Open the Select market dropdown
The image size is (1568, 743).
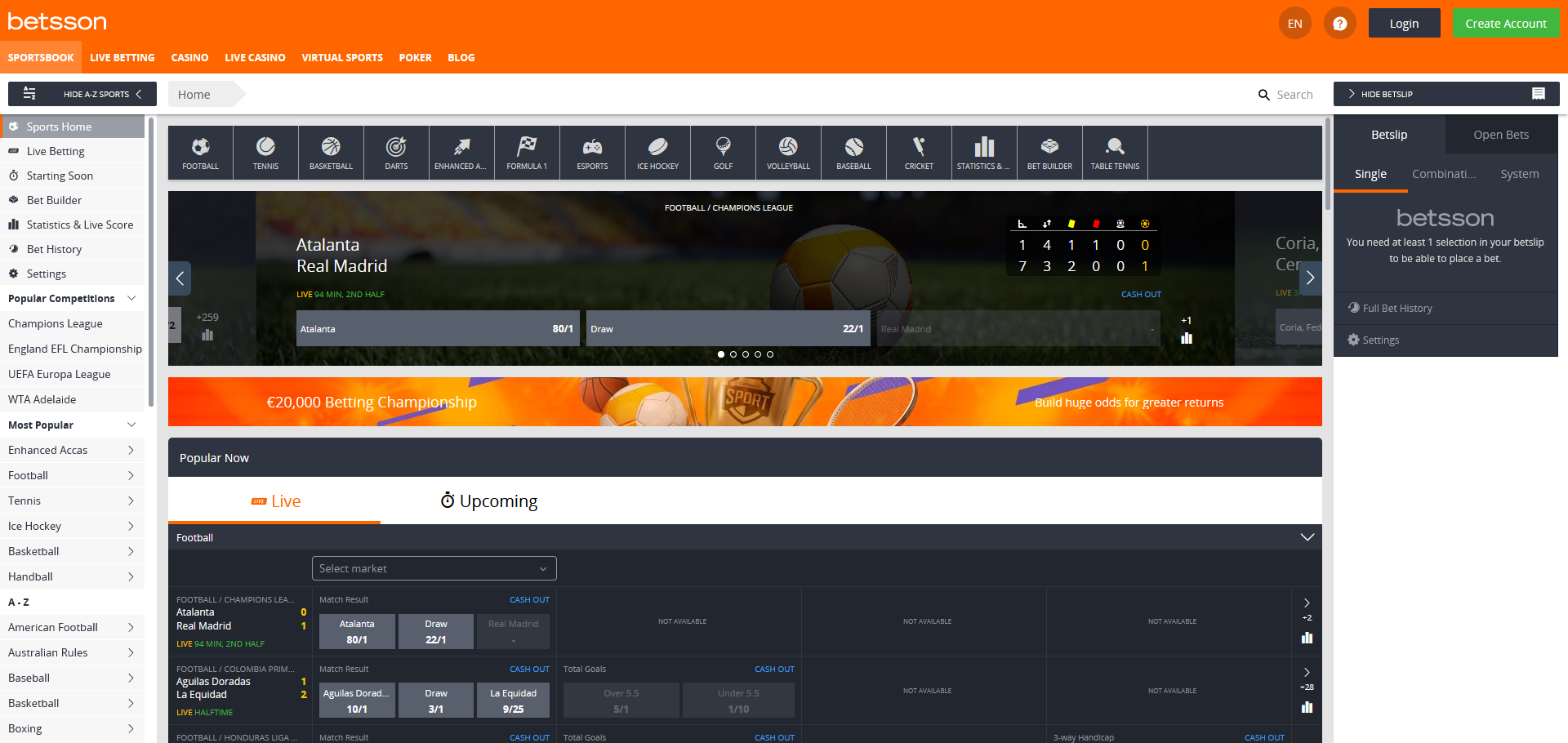pyautogui.click(x=434, y=568)
